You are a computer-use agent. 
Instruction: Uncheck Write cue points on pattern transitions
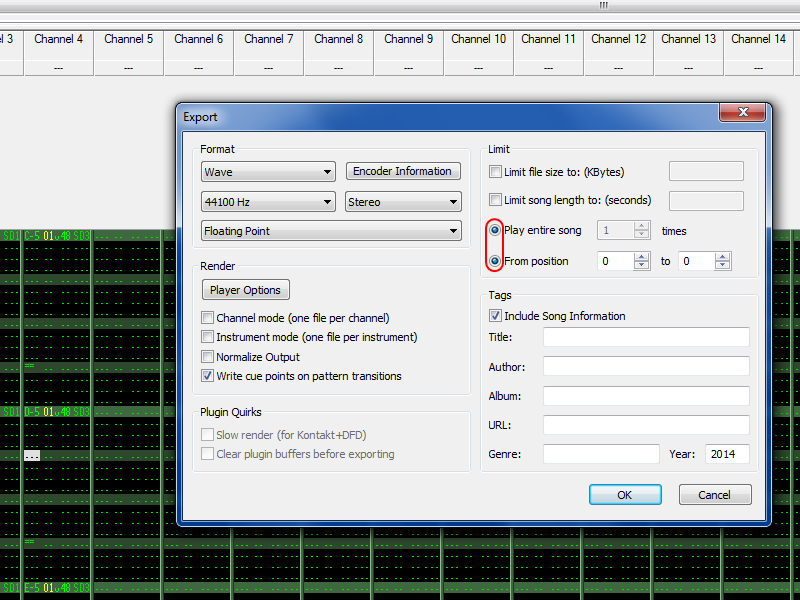(x=208, y=376)
